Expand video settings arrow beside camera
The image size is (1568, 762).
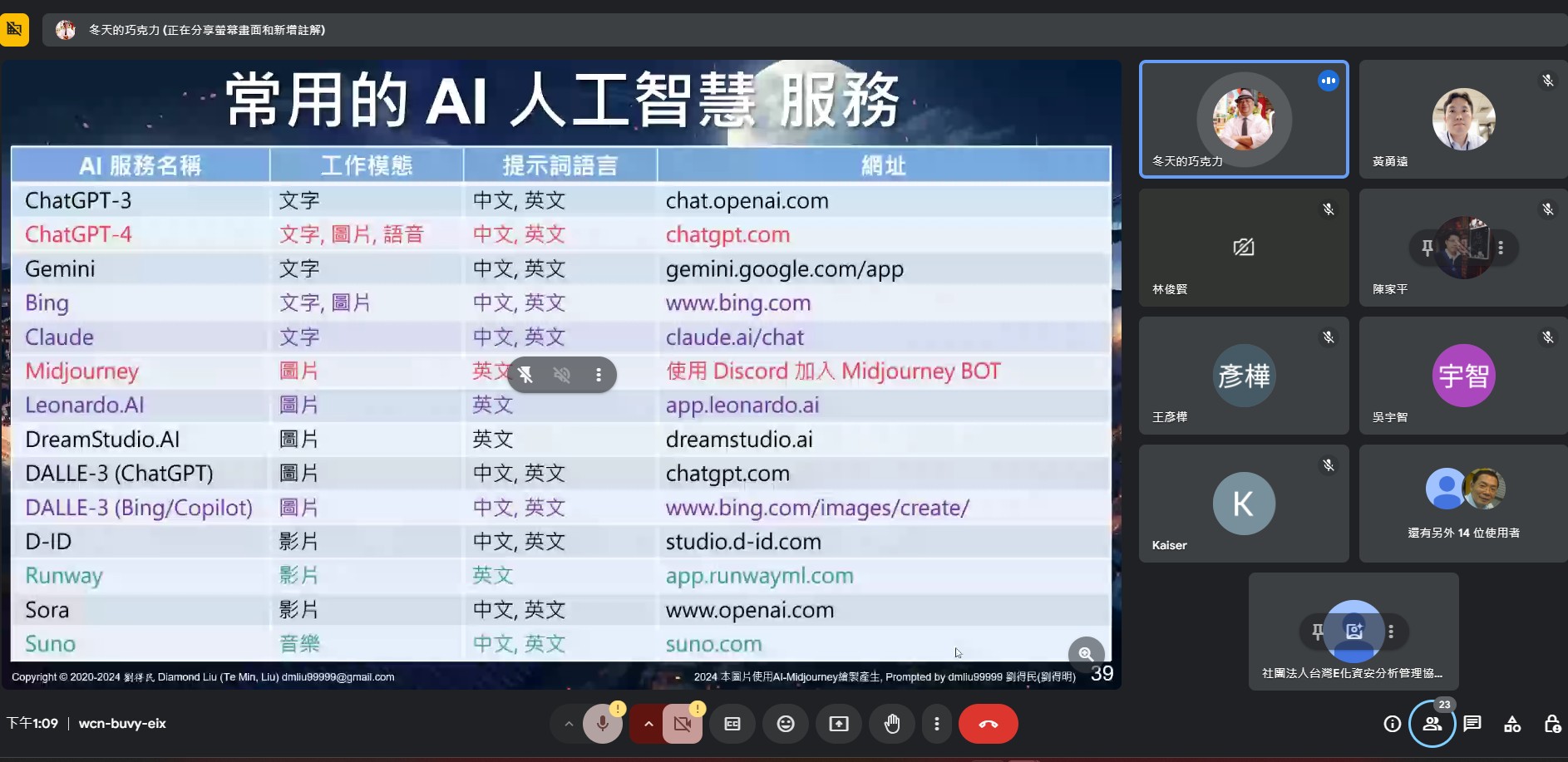click(648, 724)
